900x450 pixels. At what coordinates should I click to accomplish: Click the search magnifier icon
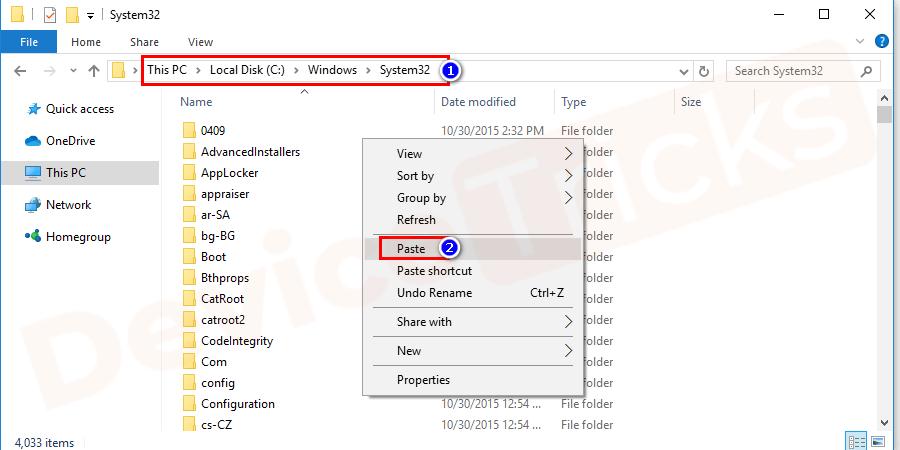coord(867,71)
